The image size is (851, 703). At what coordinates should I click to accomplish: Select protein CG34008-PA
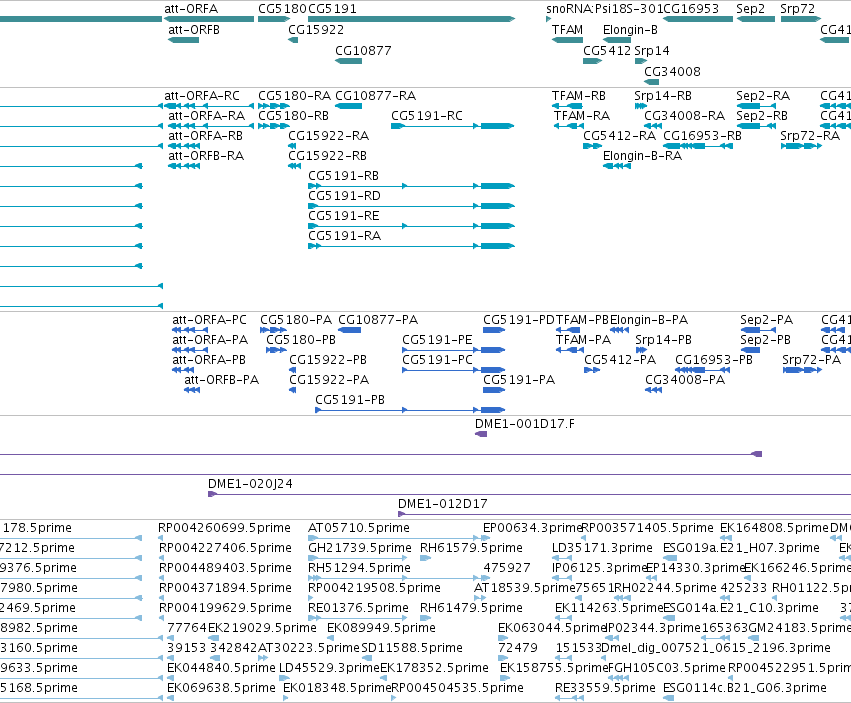pyautogui.click(x=685, y=380)
